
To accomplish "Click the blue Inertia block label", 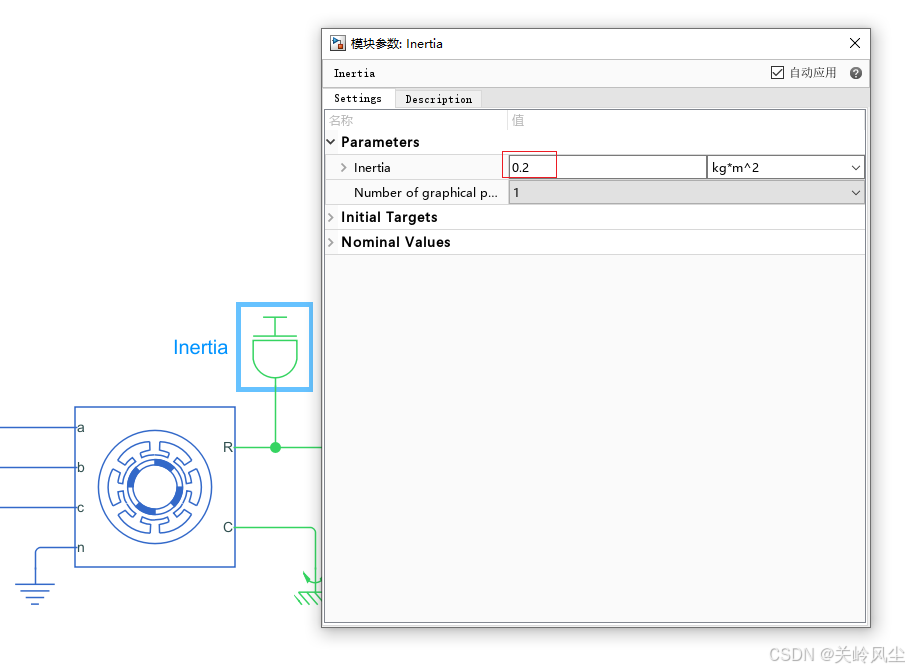I will pos(201,347).
